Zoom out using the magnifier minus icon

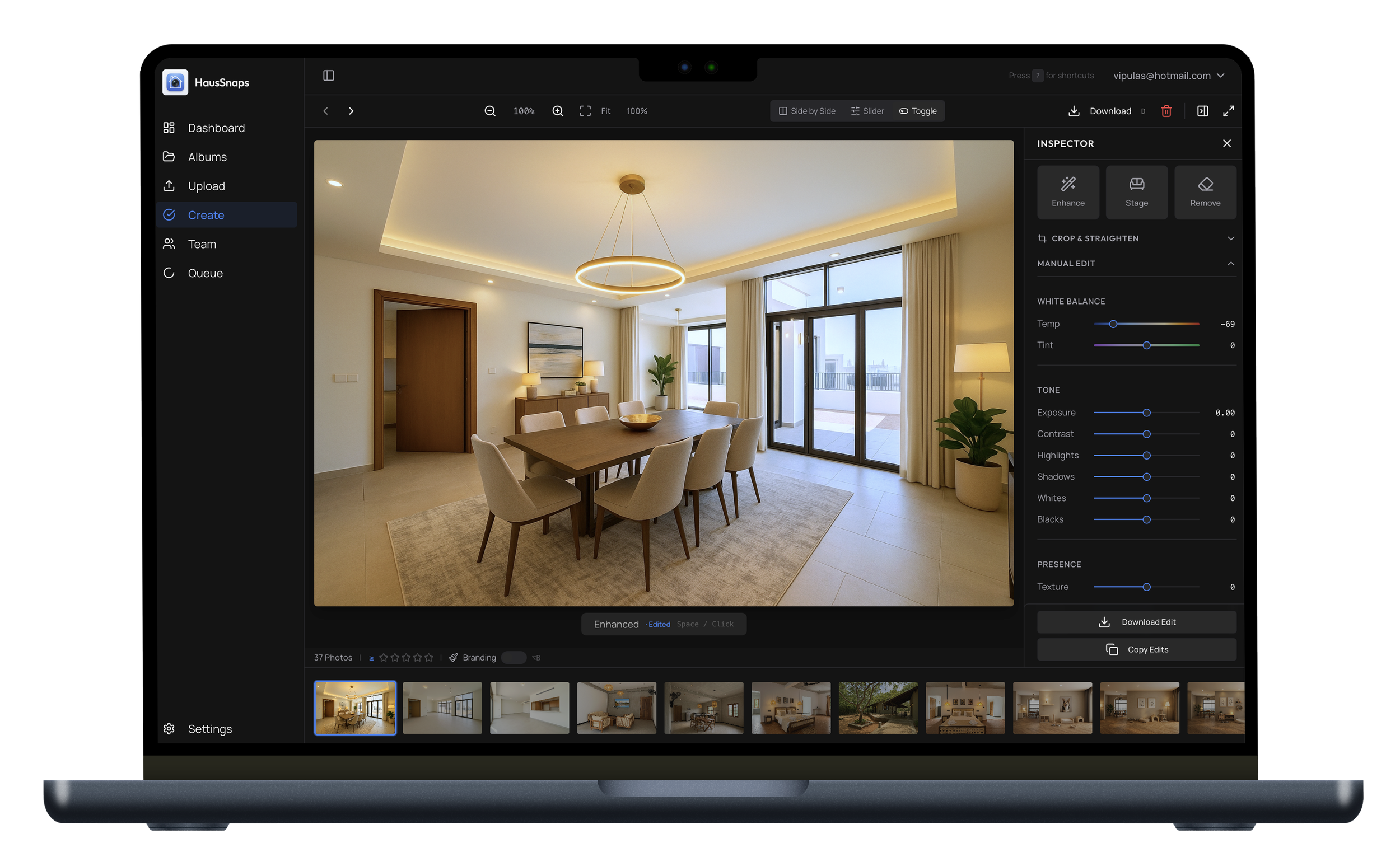(x=490, y=111)
